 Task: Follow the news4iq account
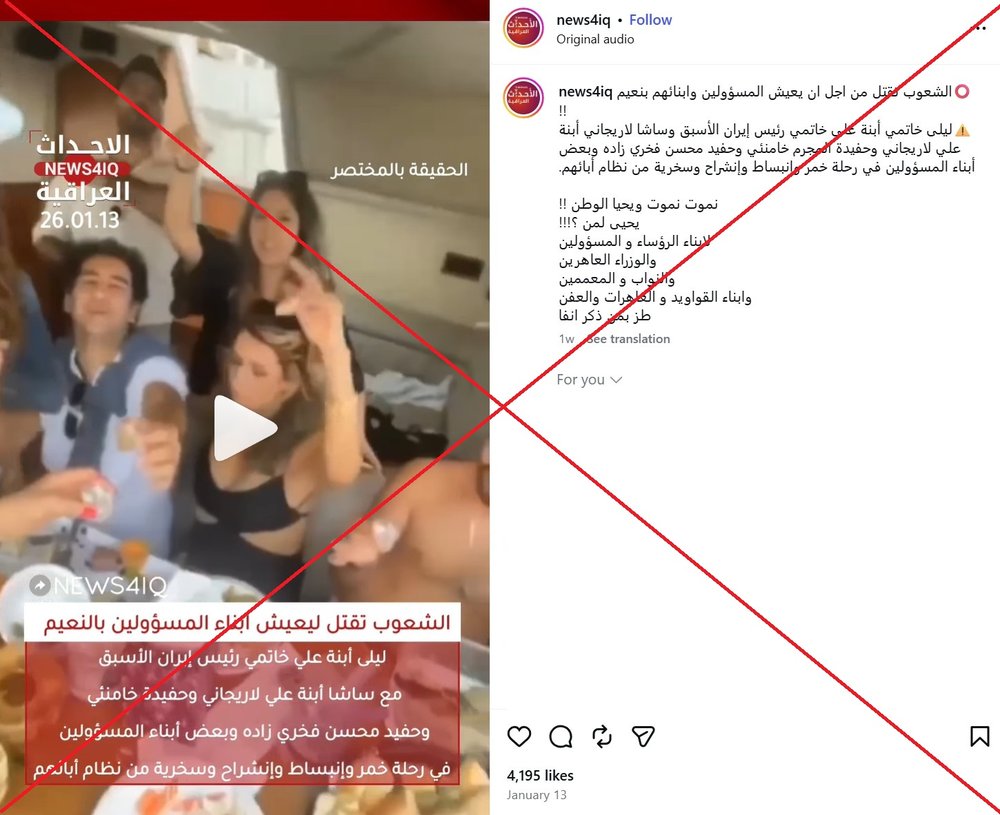tap(651, 20)
